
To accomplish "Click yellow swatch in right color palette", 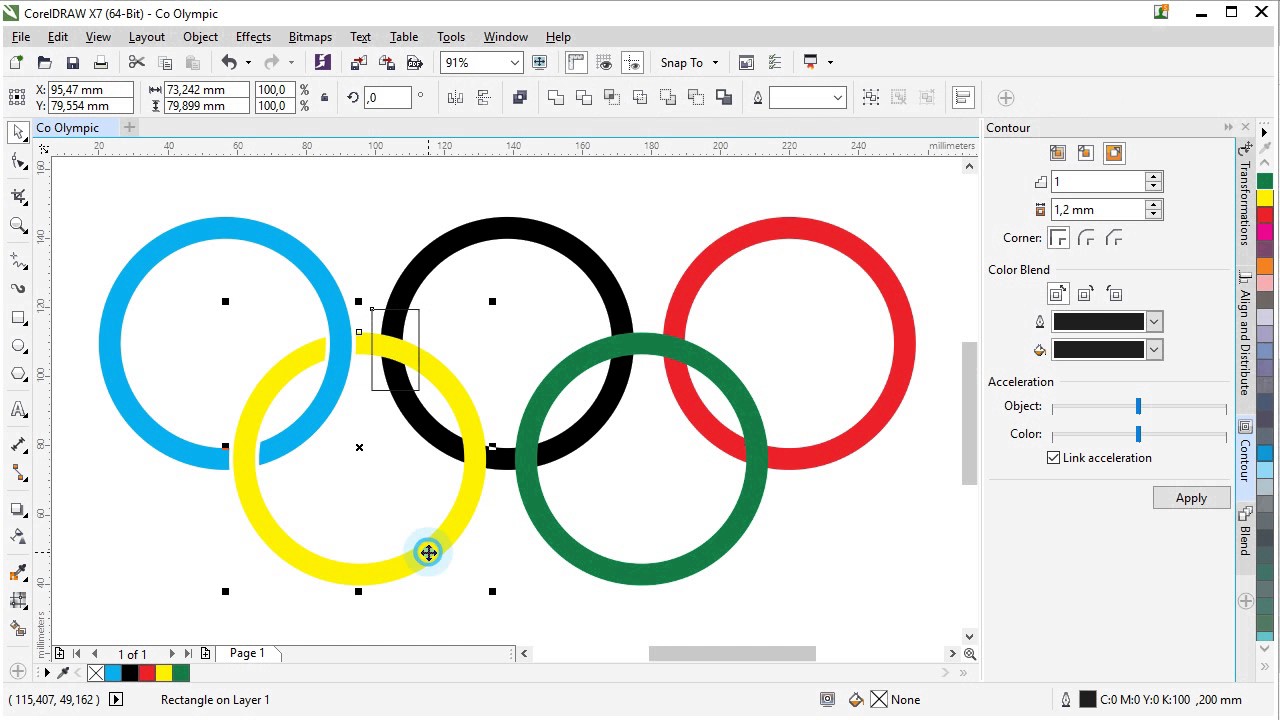I will 1265,198.
